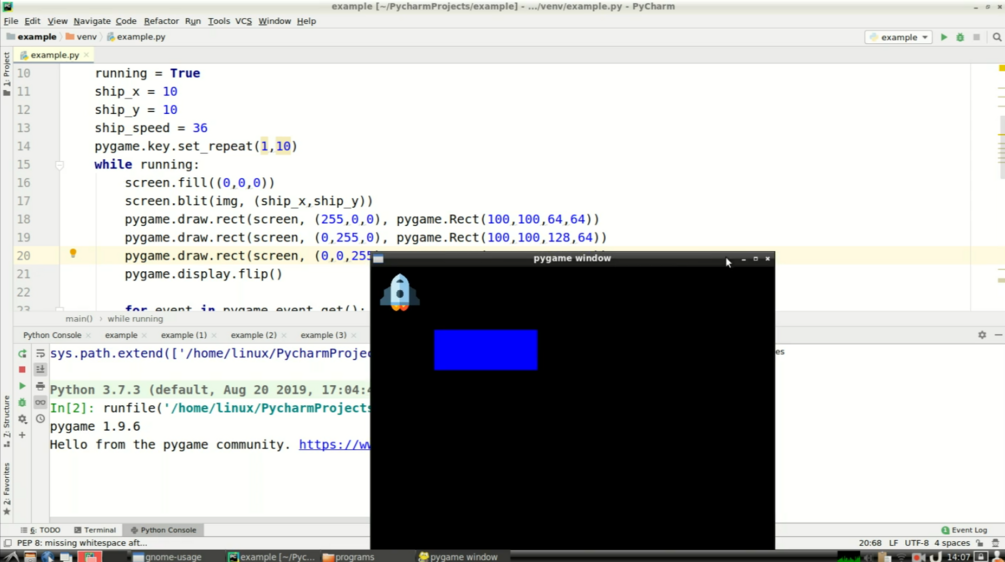Change indent setting 4 spaces
1005x562 pixels.
pyautogui.click(x=952, y=543)
